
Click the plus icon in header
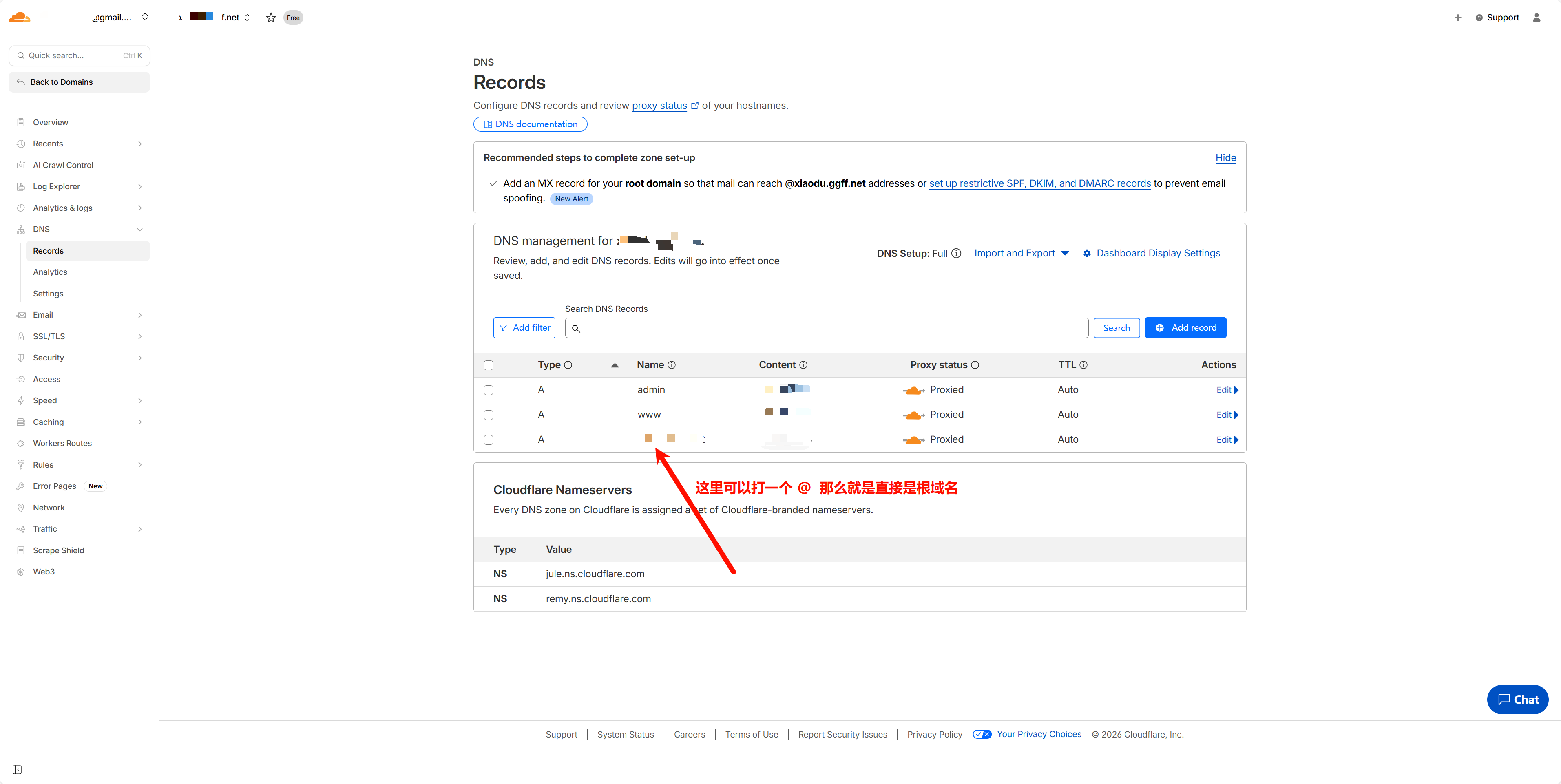[x=1457, y=18]
